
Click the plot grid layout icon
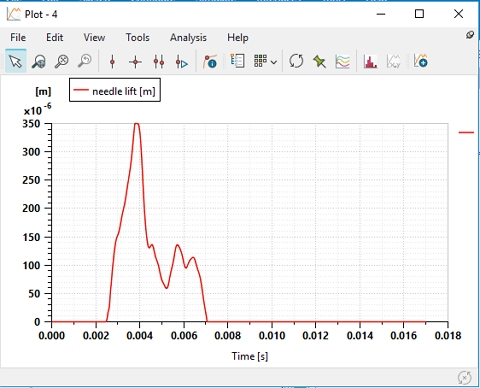tap(260, 61)
